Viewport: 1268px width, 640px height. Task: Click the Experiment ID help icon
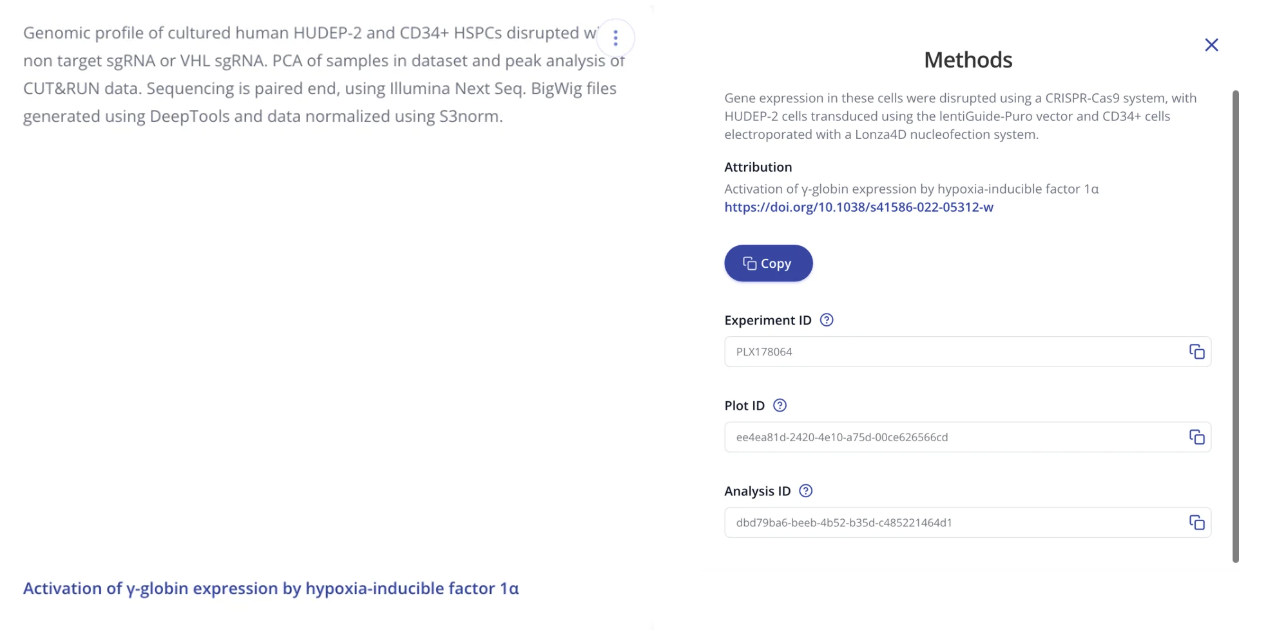pyautogui.click(x=826, y=321)
